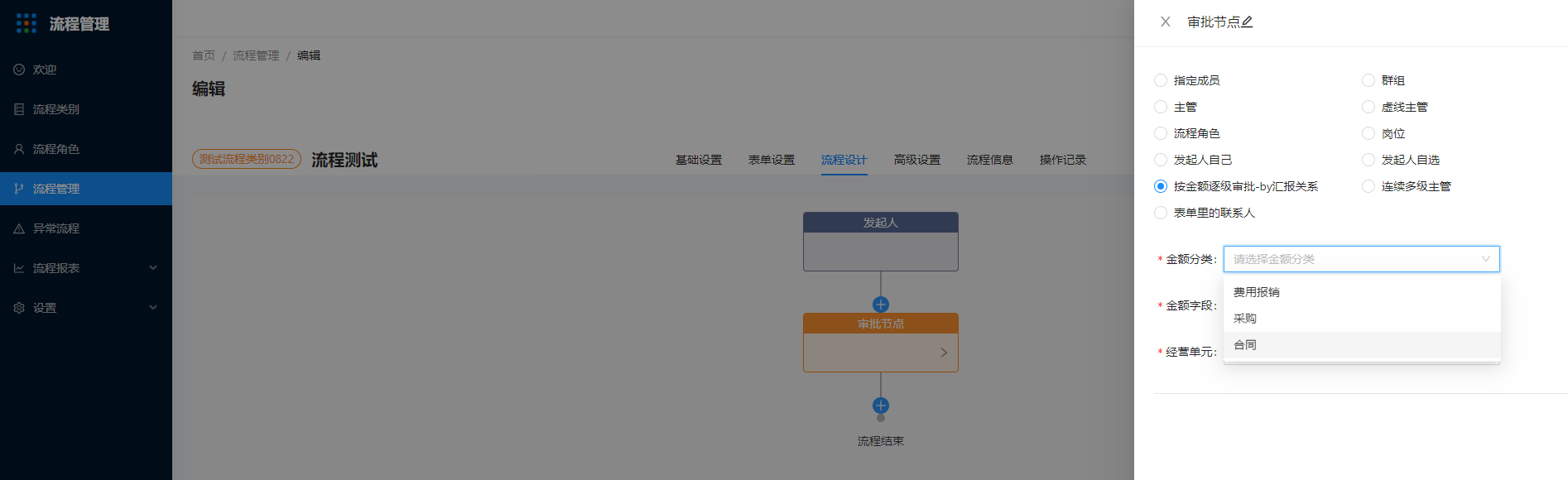Select the 指定成员 radio option
The width and height of the screenshot is (1568, 480).
pyautogui.click(x=1161, y=80)
